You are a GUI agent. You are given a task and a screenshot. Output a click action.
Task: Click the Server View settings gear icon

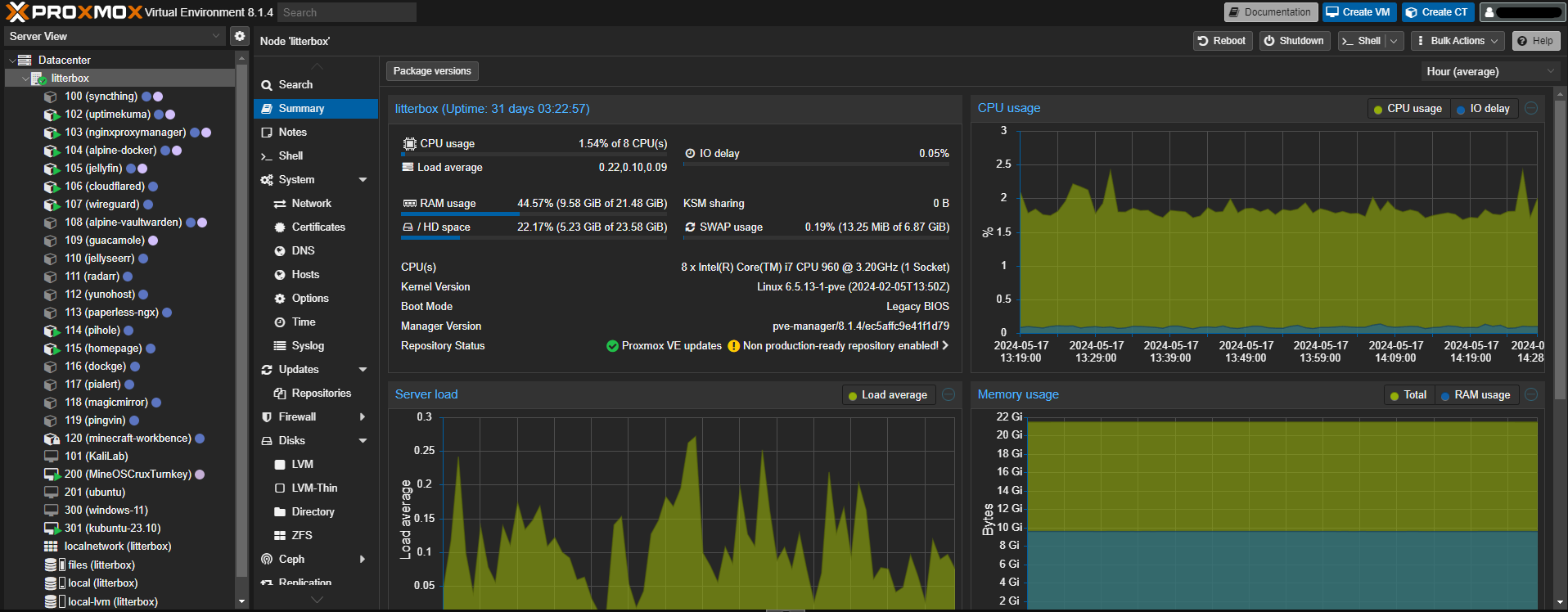tap(239, 36)
